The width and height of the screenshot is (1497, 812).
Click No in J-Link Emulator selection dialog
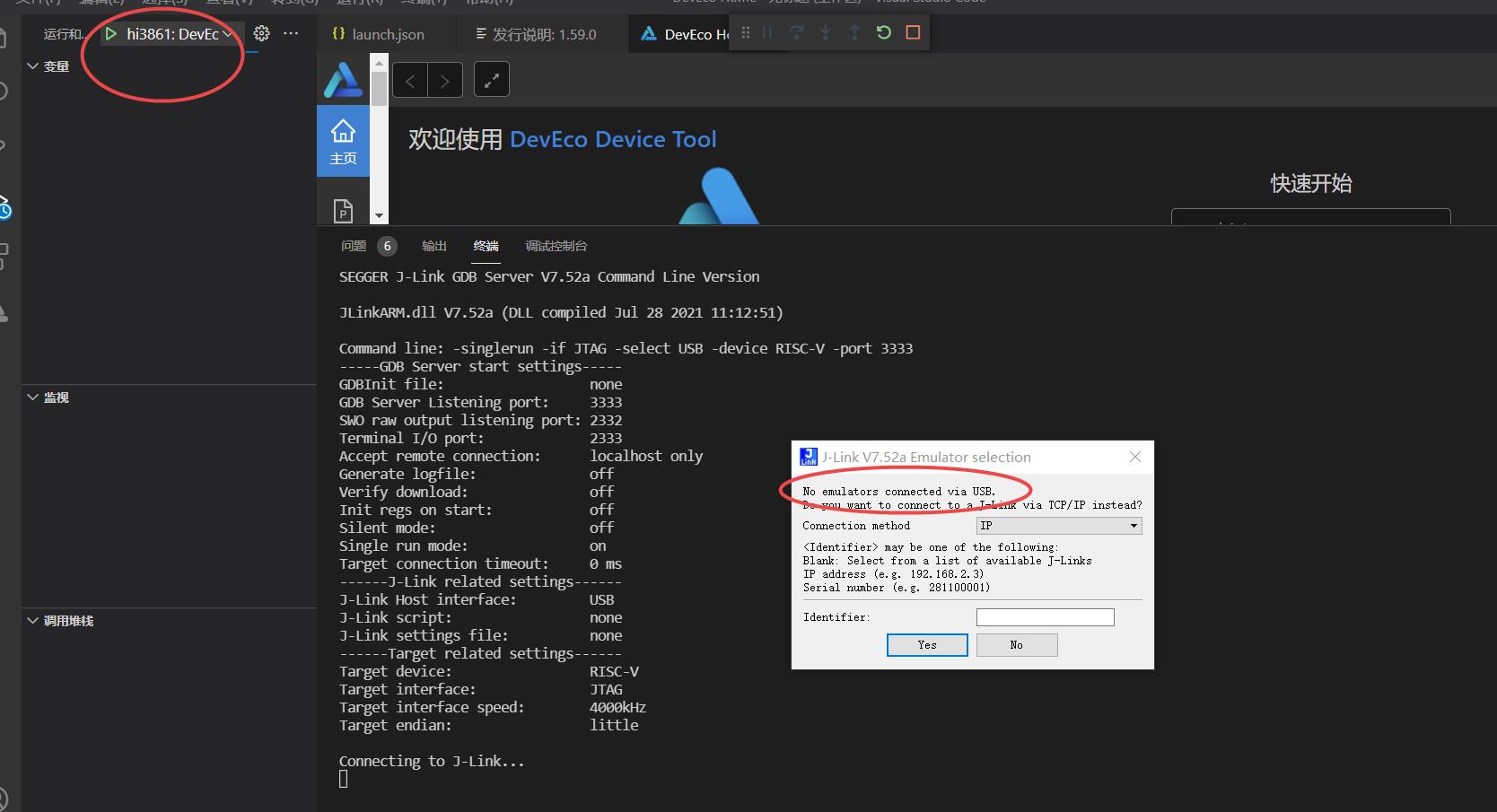pos(1017,645)
